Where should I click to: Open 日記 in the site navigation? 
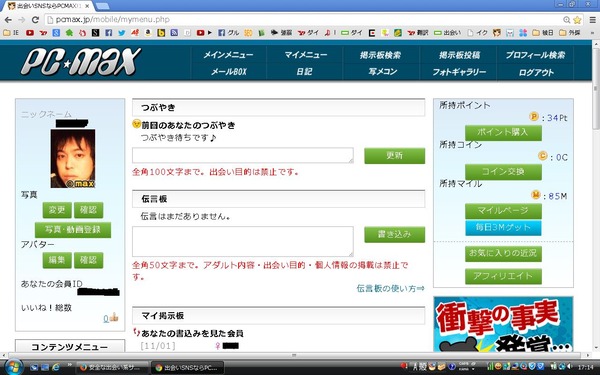(x=305, y=72)
